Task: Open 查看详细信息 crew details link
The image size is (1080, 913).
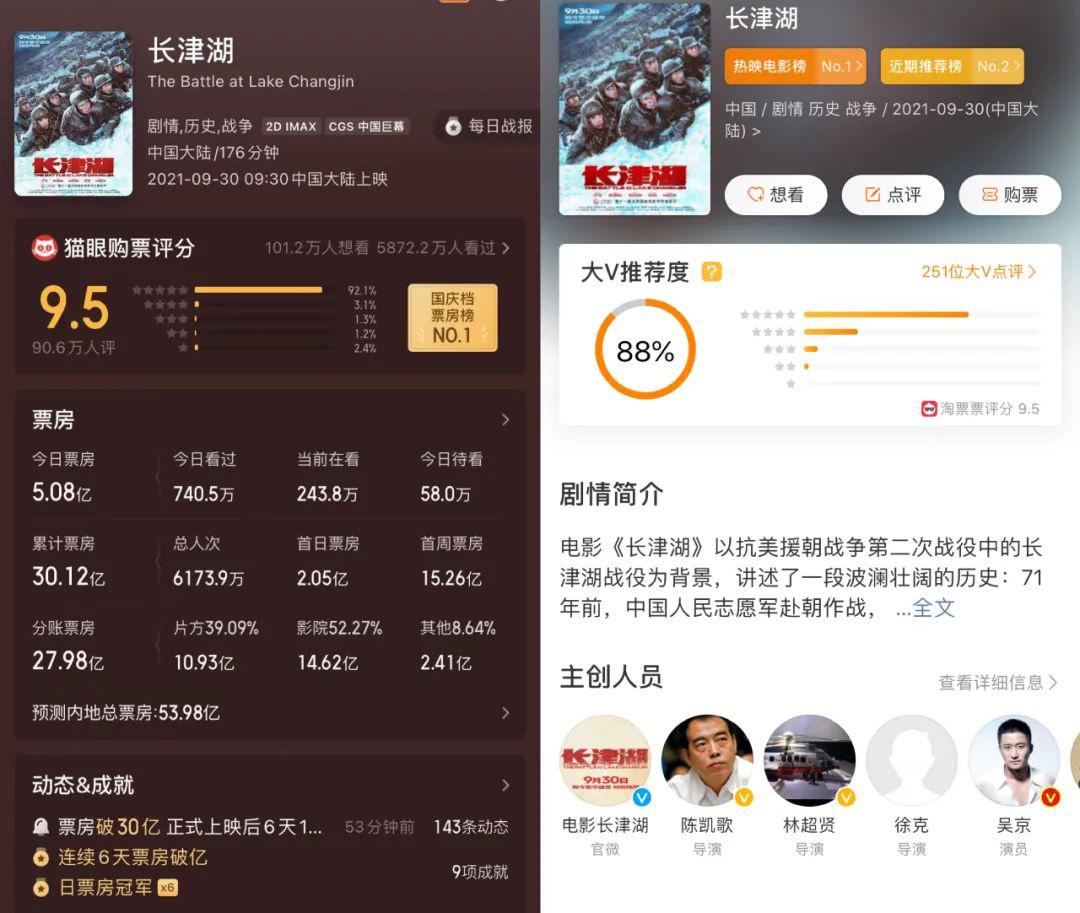Action: pyautogui.click(x=998, y=682)
